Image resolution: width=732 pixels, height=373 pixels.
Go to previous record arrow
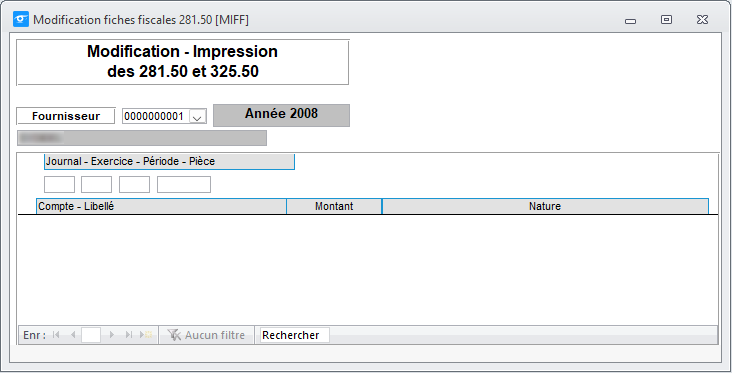tap(73, 335)
